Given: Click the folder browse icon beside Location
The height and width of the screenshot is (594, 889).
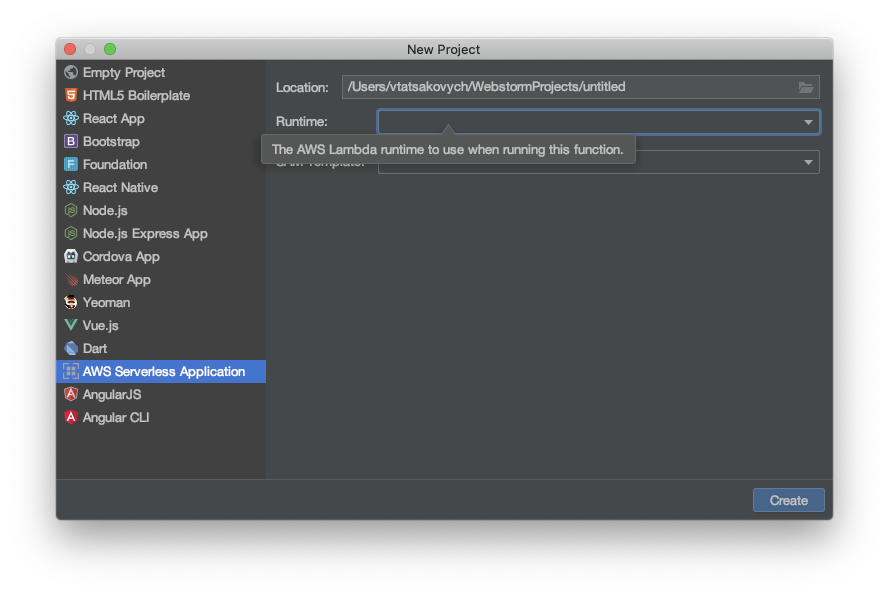Looking at the screenshot, I should [x=806, y=87].
